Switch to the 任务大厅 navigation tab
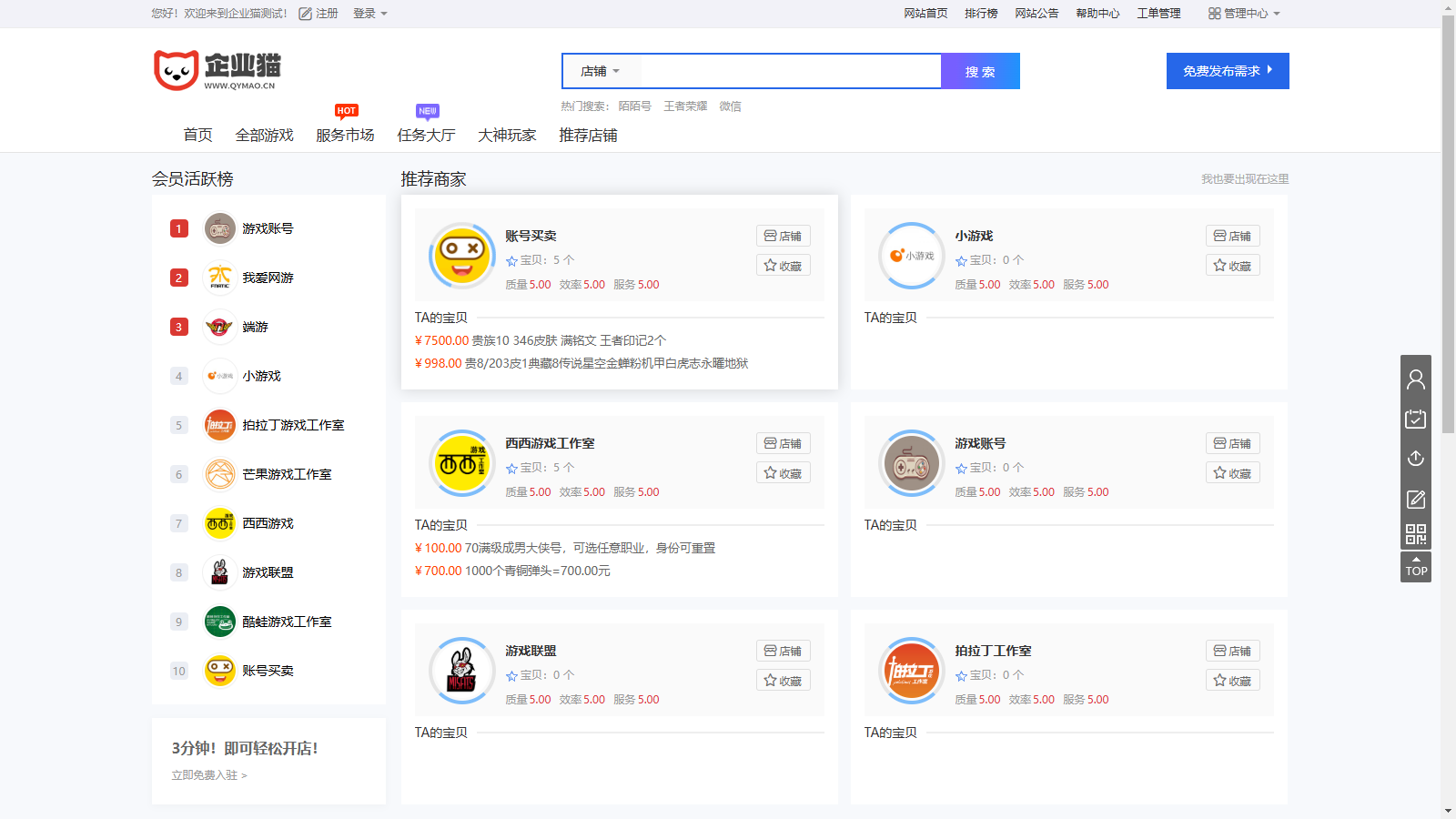 pos(426,136)
